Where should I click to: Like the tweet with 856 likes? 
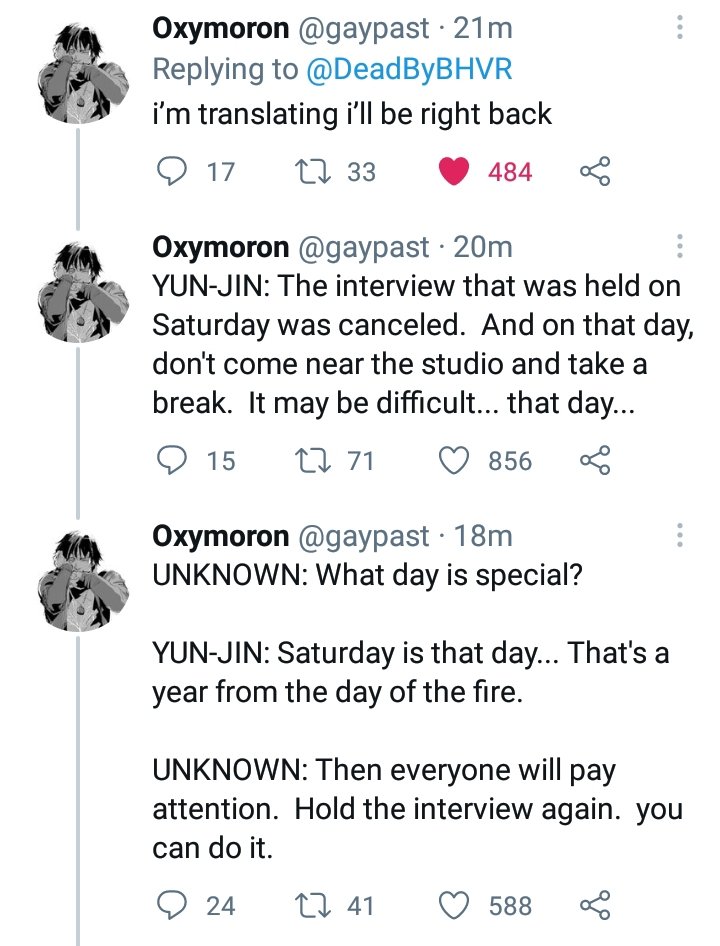pos(457,460)
